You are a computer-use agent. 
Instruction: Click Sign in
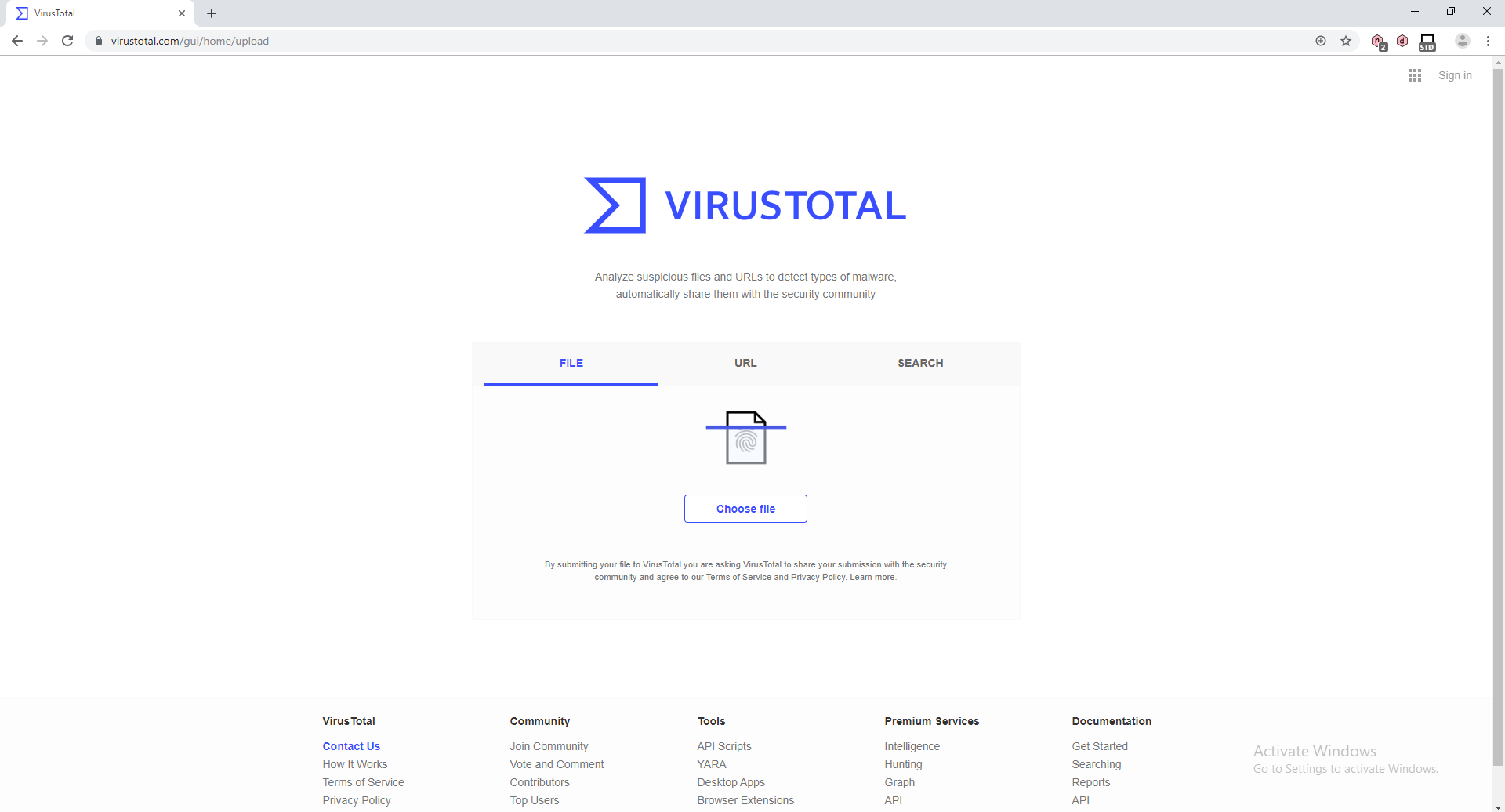(1455, 75)
